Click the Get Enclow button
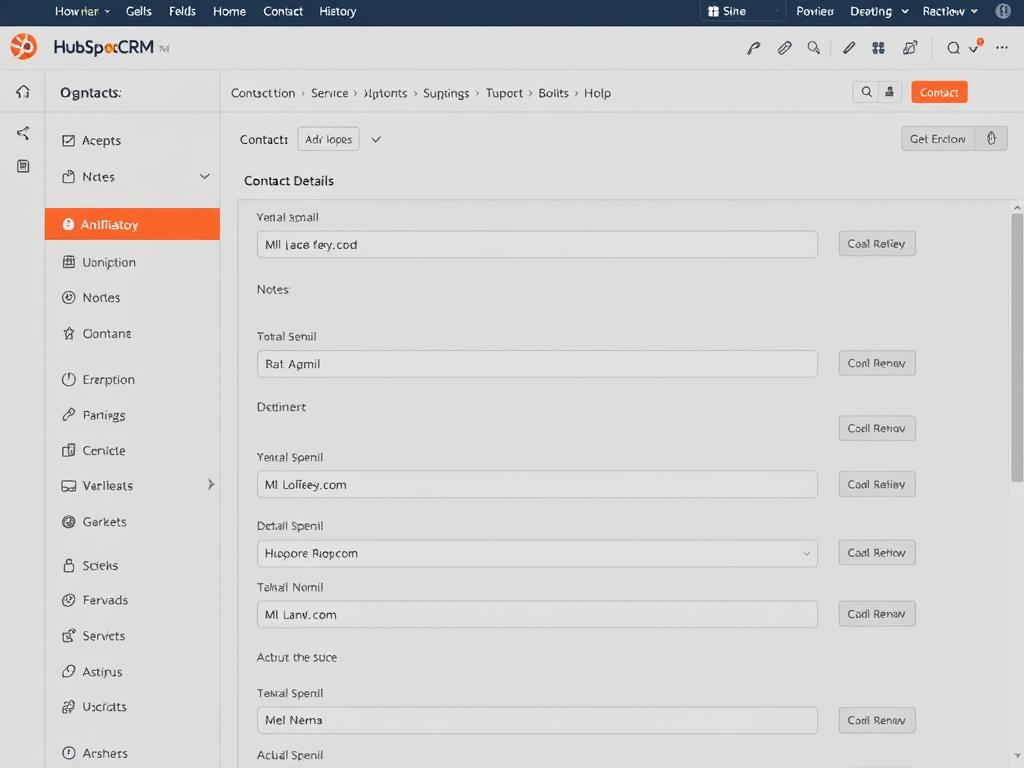The height and width of the screenshot is (768, 1024). click(937, 139)
